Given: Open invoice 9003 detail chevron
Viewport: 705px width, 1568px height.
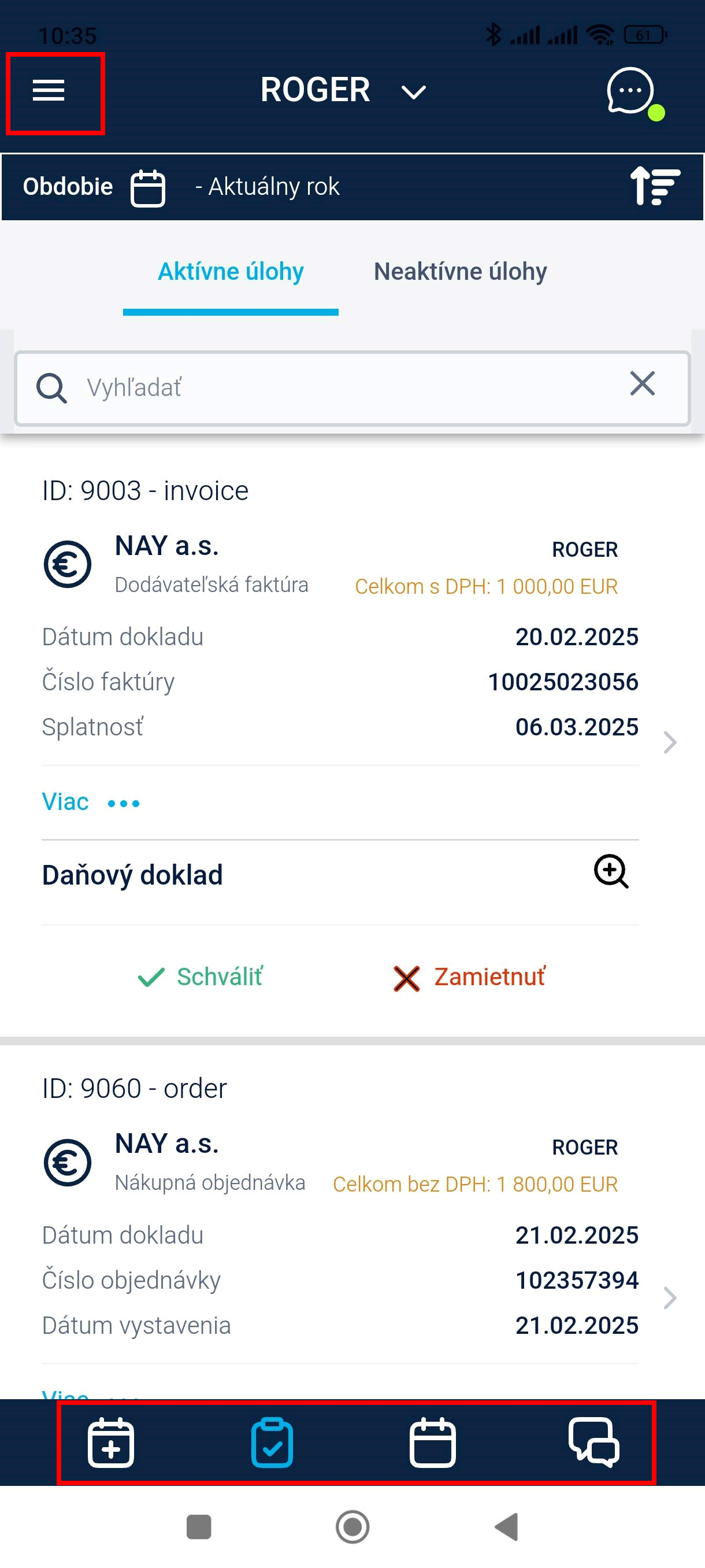Looking at the screenshot, I should 670,742.
